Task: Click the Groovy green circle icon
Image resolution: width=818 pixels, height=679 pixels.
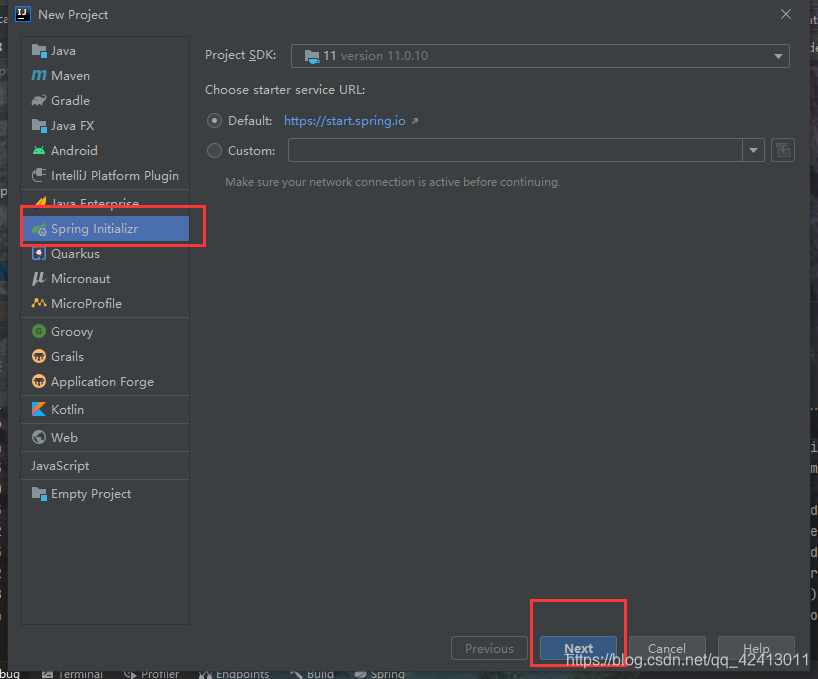Action: [x=39, y=331]
